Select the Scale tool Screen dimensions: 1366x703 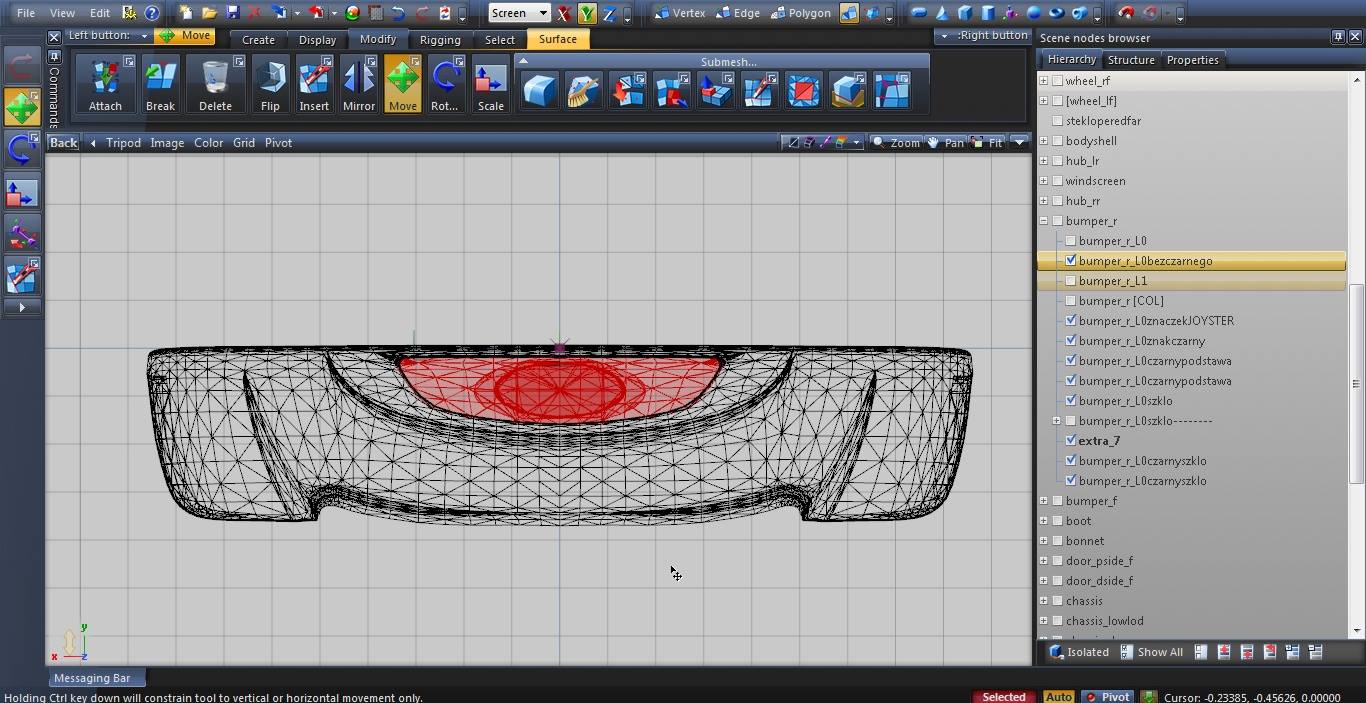(490, 84)
